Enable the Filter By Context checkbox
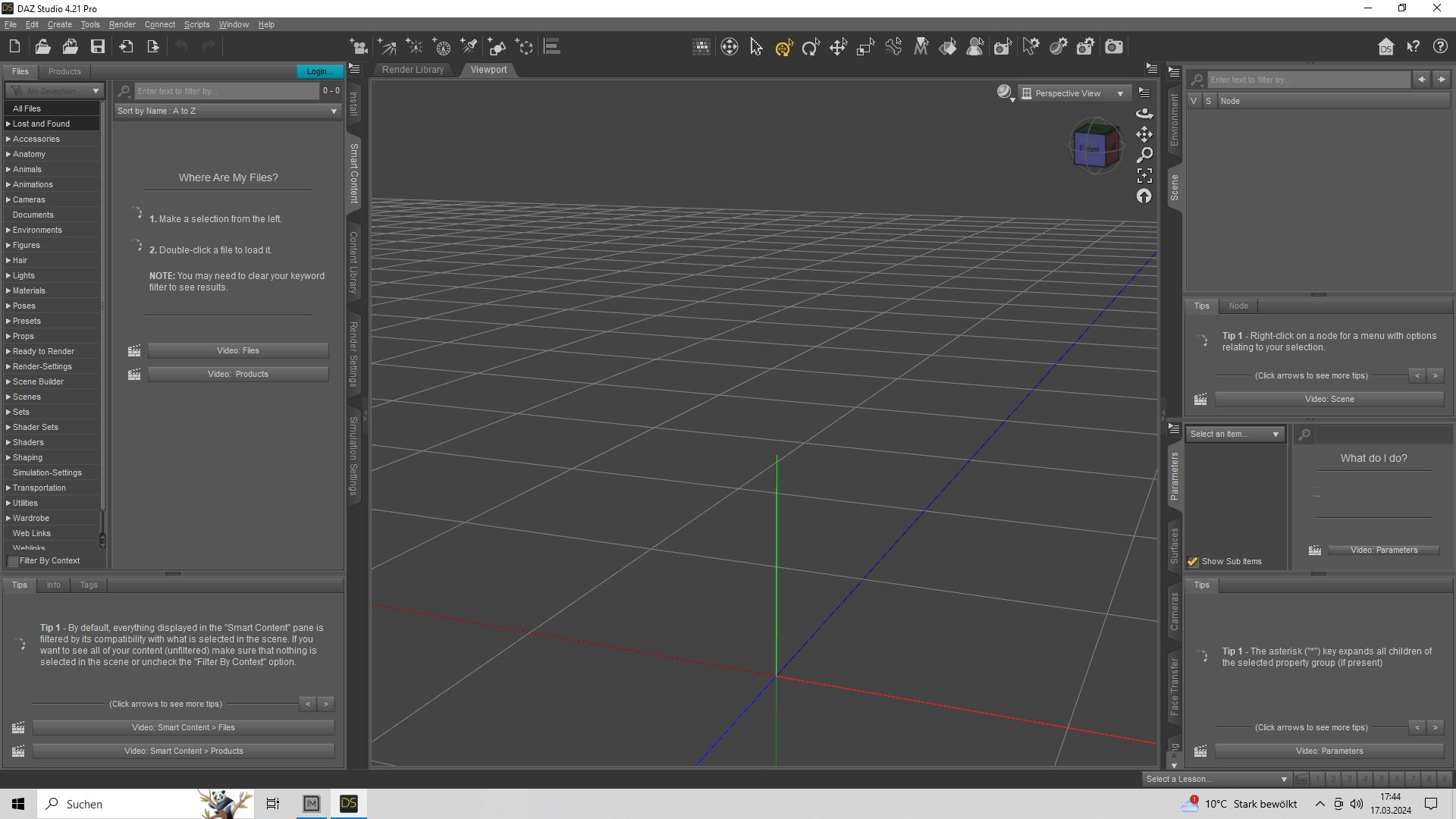This screenshot has height=819, width=1456. [x=13, y=561]
